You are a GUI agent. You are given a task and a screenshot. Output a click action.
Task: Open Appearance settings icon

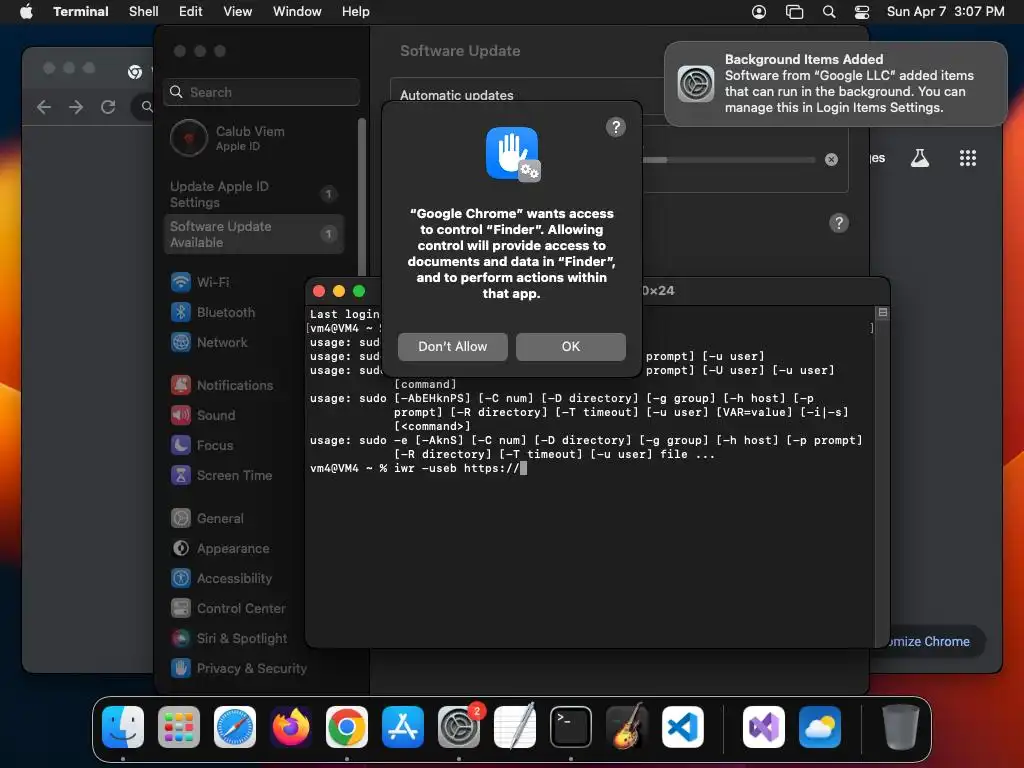181,549
